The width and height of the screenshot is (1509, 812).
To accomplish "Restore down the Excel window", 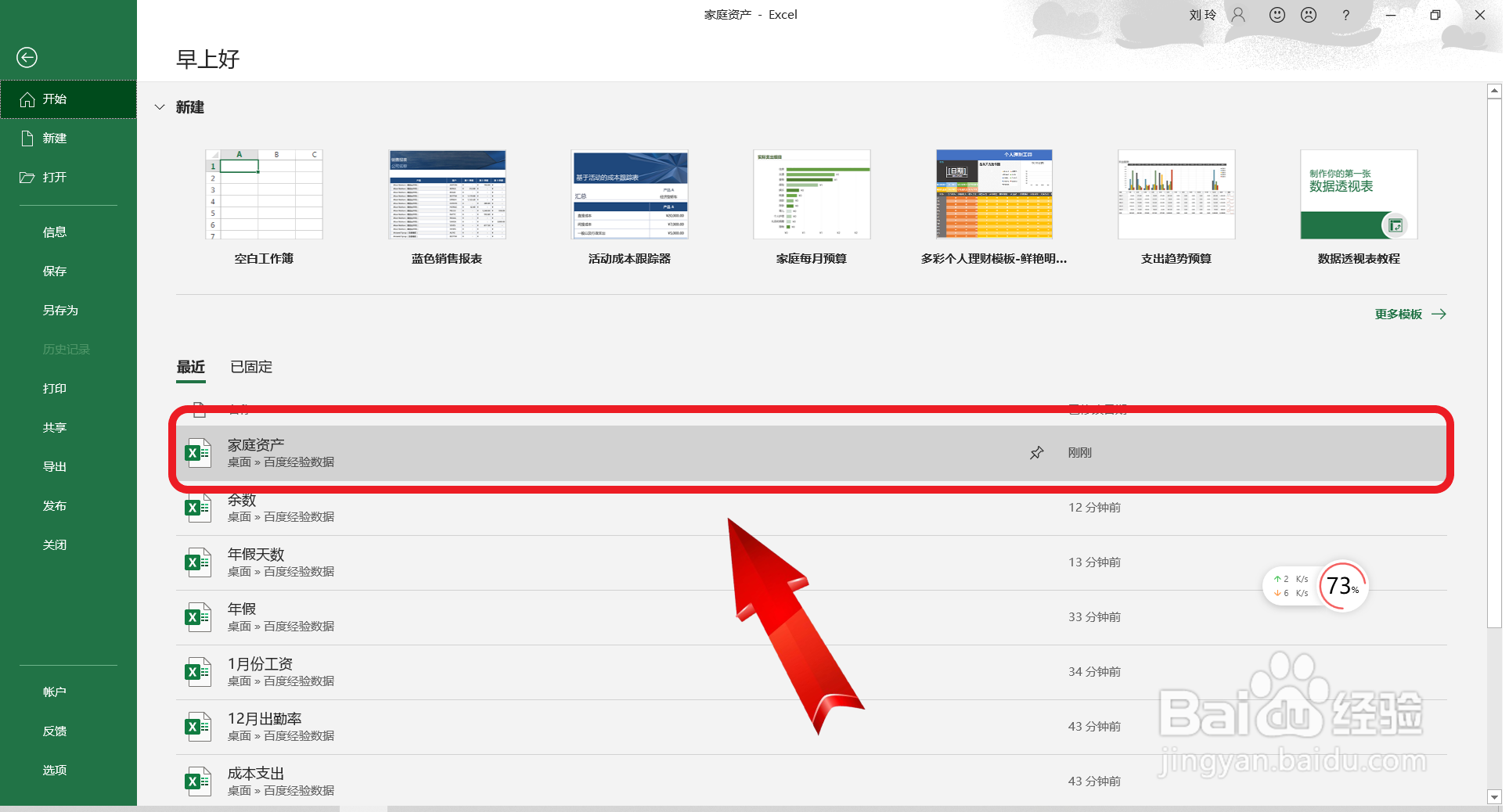I will pyautogui.click(x=1435, y=15).
